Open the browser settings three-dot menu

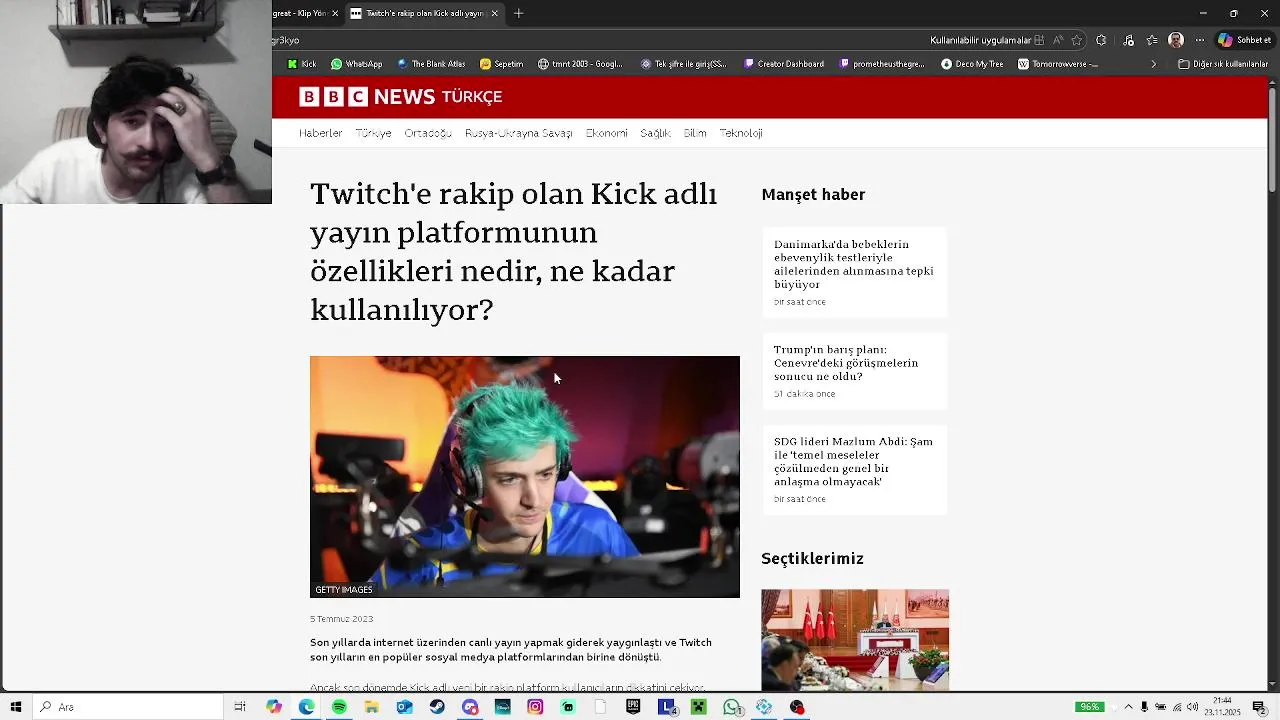tap(1200, 40)
